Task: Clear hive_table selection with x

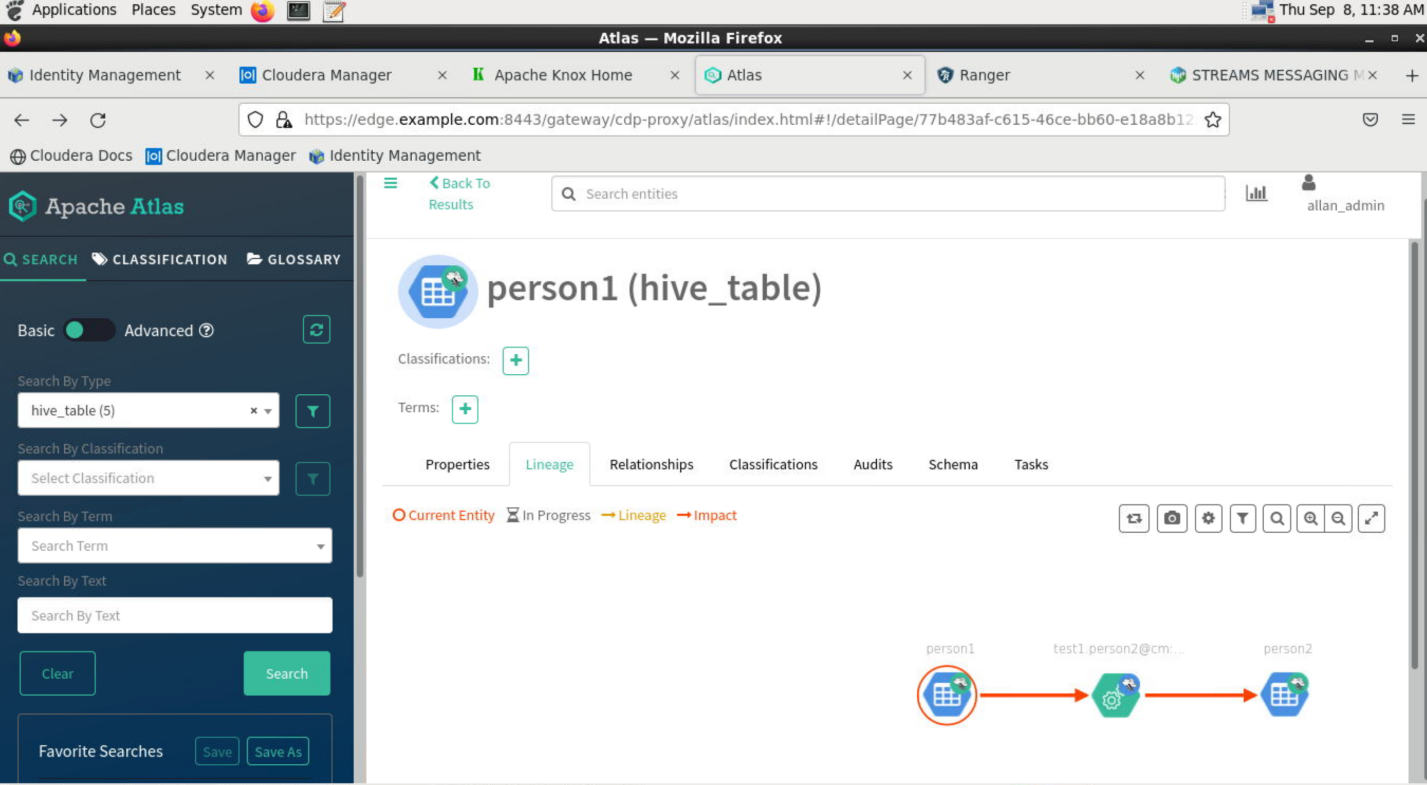Action: [253, 411]
